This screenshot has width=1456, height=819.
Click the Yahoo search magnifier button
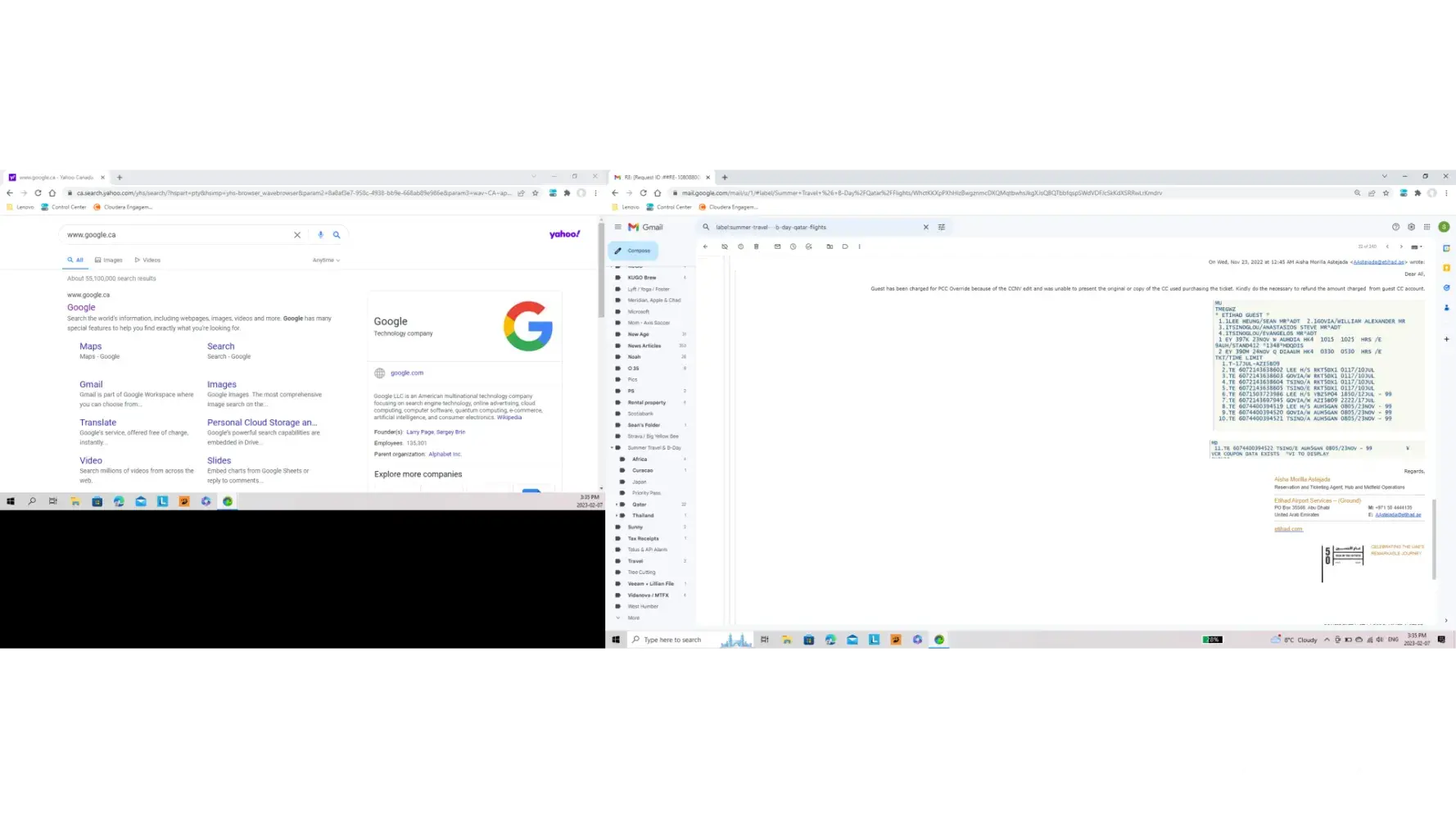(x=337, y=235)
